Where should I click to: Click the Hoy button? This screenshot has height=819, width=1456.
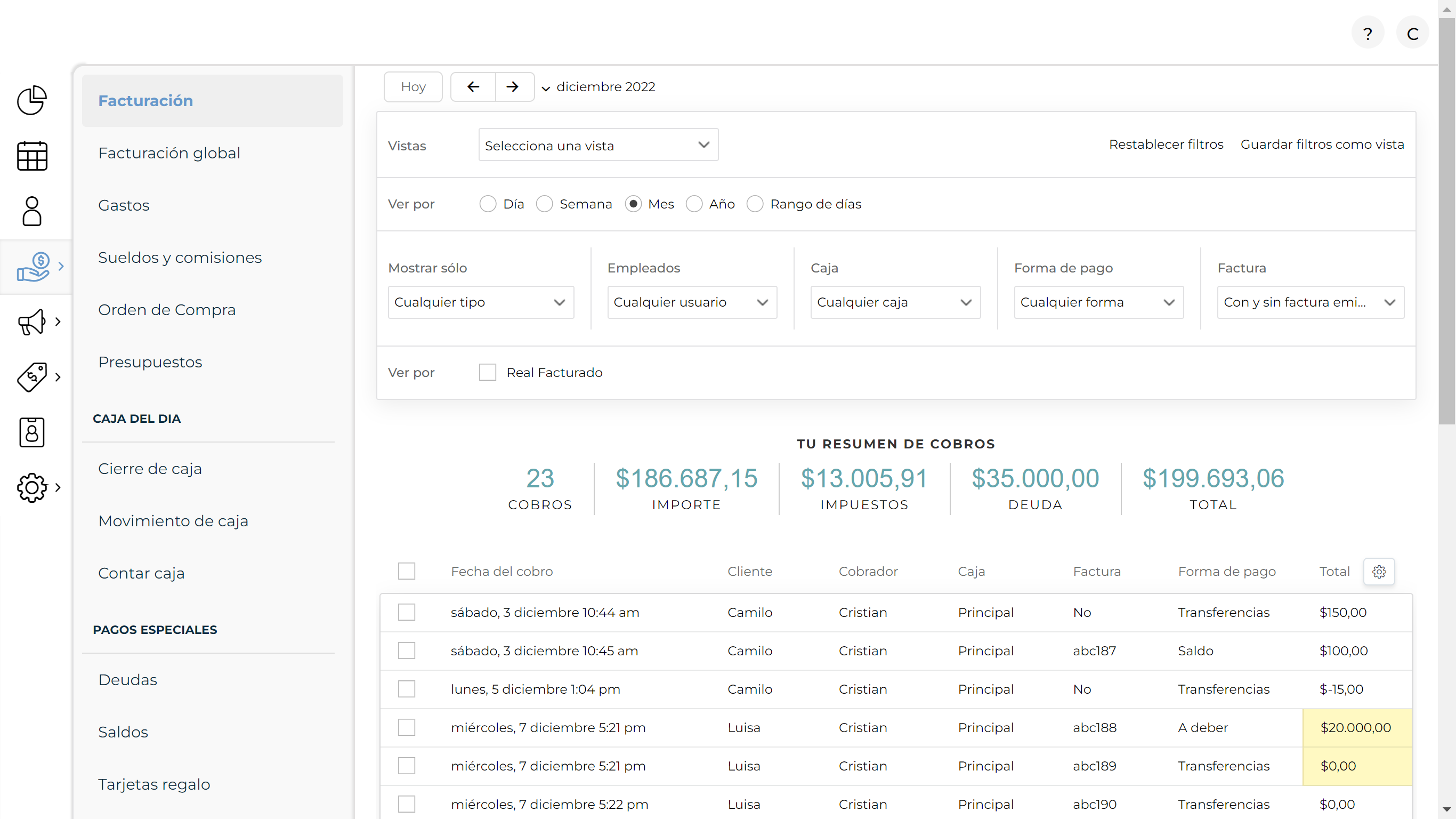click(413, 86)
